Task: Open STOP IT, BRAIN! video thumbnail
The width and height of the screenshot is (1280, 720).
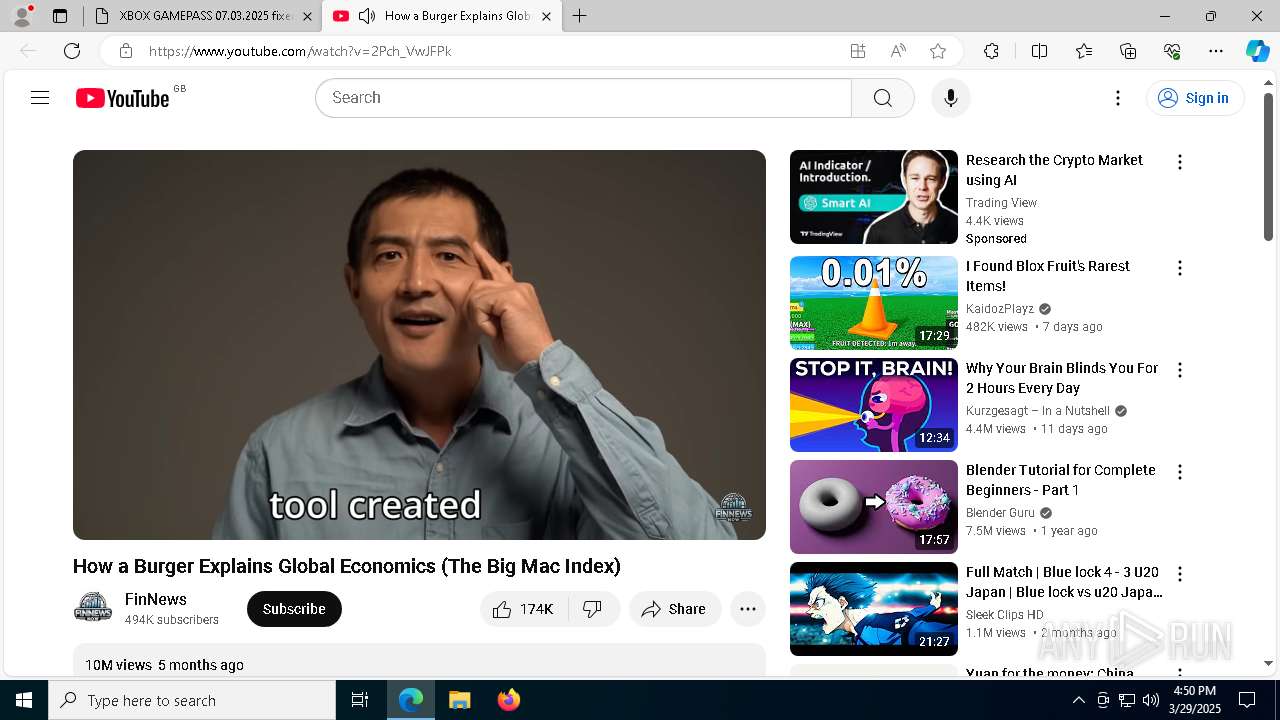Action: [874, 405]
